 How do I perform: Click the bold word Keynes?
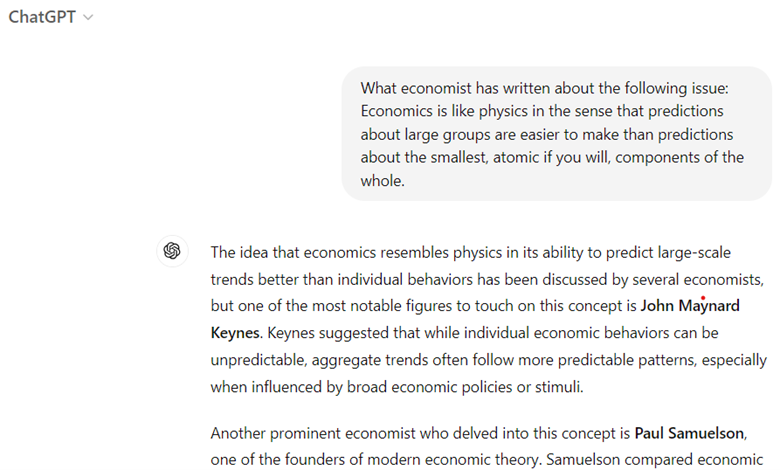(235, 332)
